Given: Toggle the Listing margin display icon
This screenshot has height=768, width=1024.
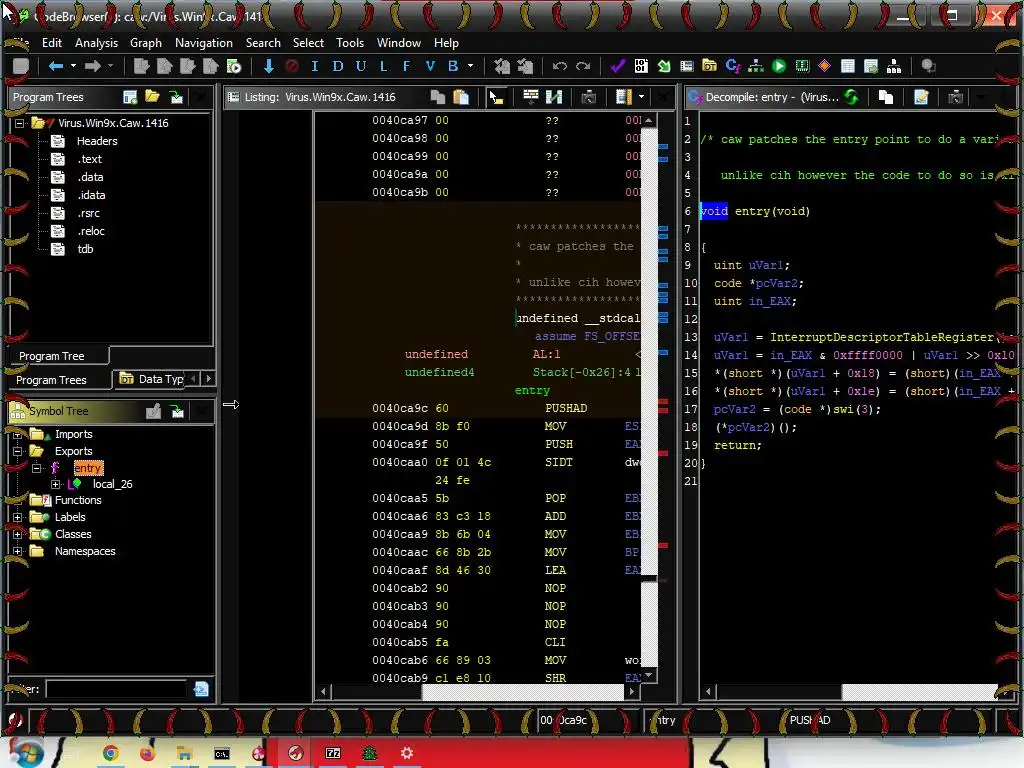Looking at the screenshot, I should pyautogui.click(x=624, y=97).
